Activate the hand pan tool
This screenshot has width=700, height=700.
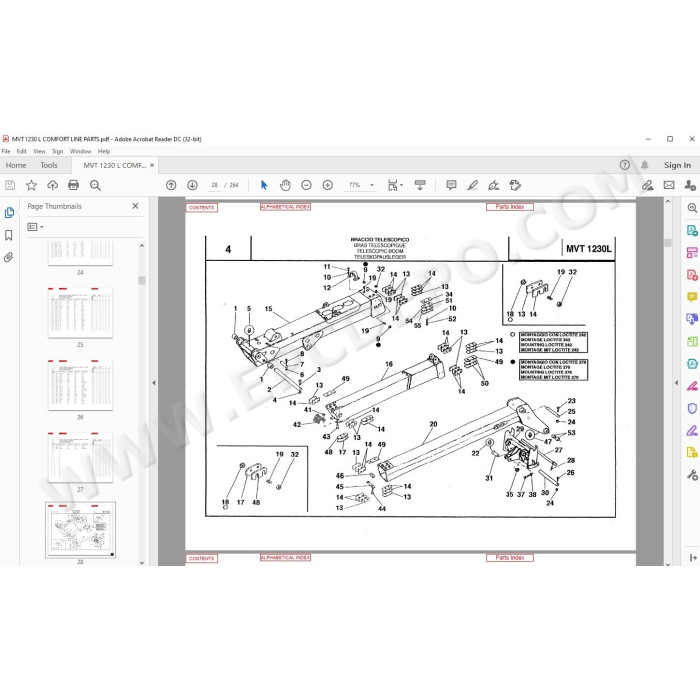click(x=285, y=185)
